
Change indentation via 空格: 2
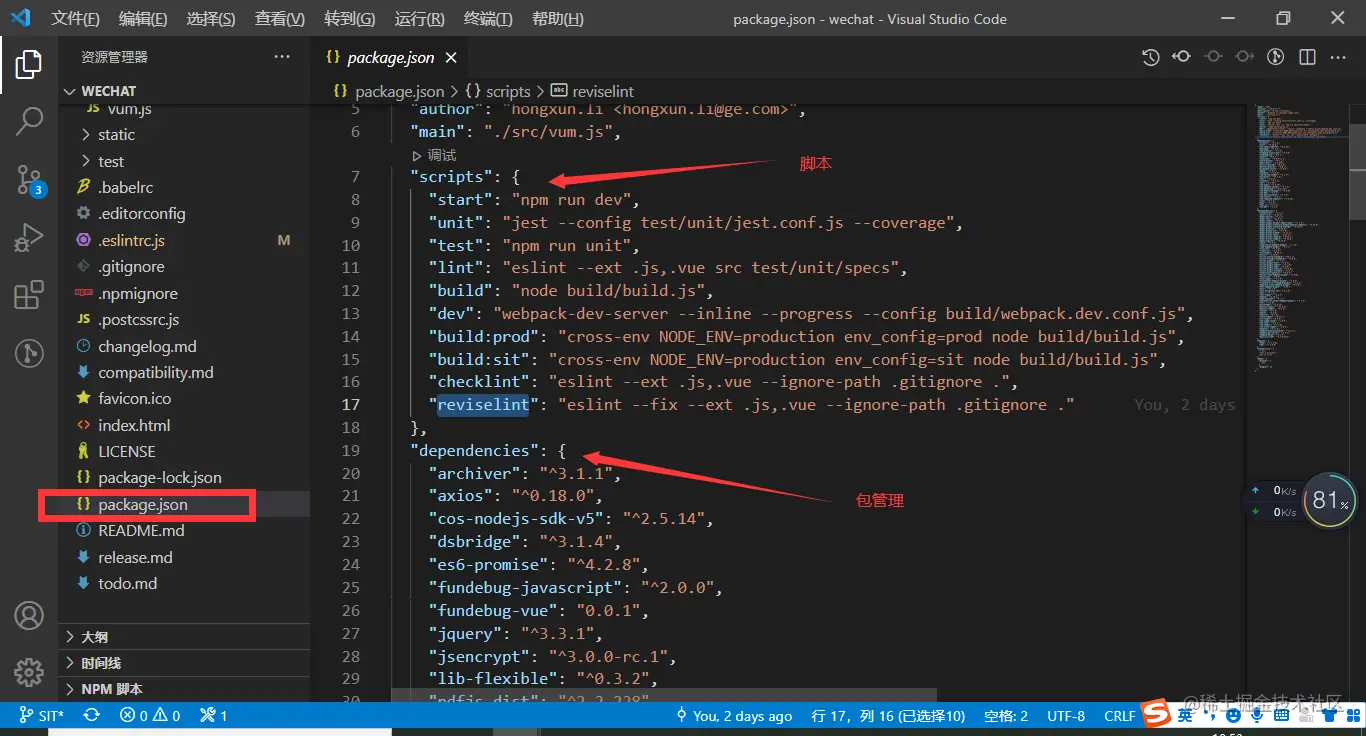click(1006, 715)
